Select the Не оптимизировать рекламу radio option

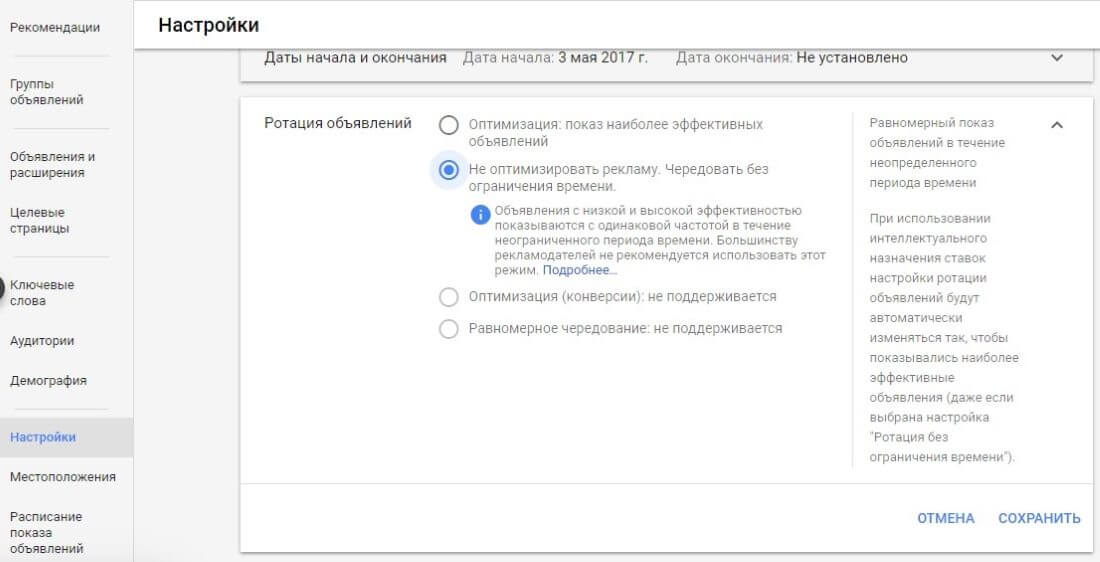point(448,170)
